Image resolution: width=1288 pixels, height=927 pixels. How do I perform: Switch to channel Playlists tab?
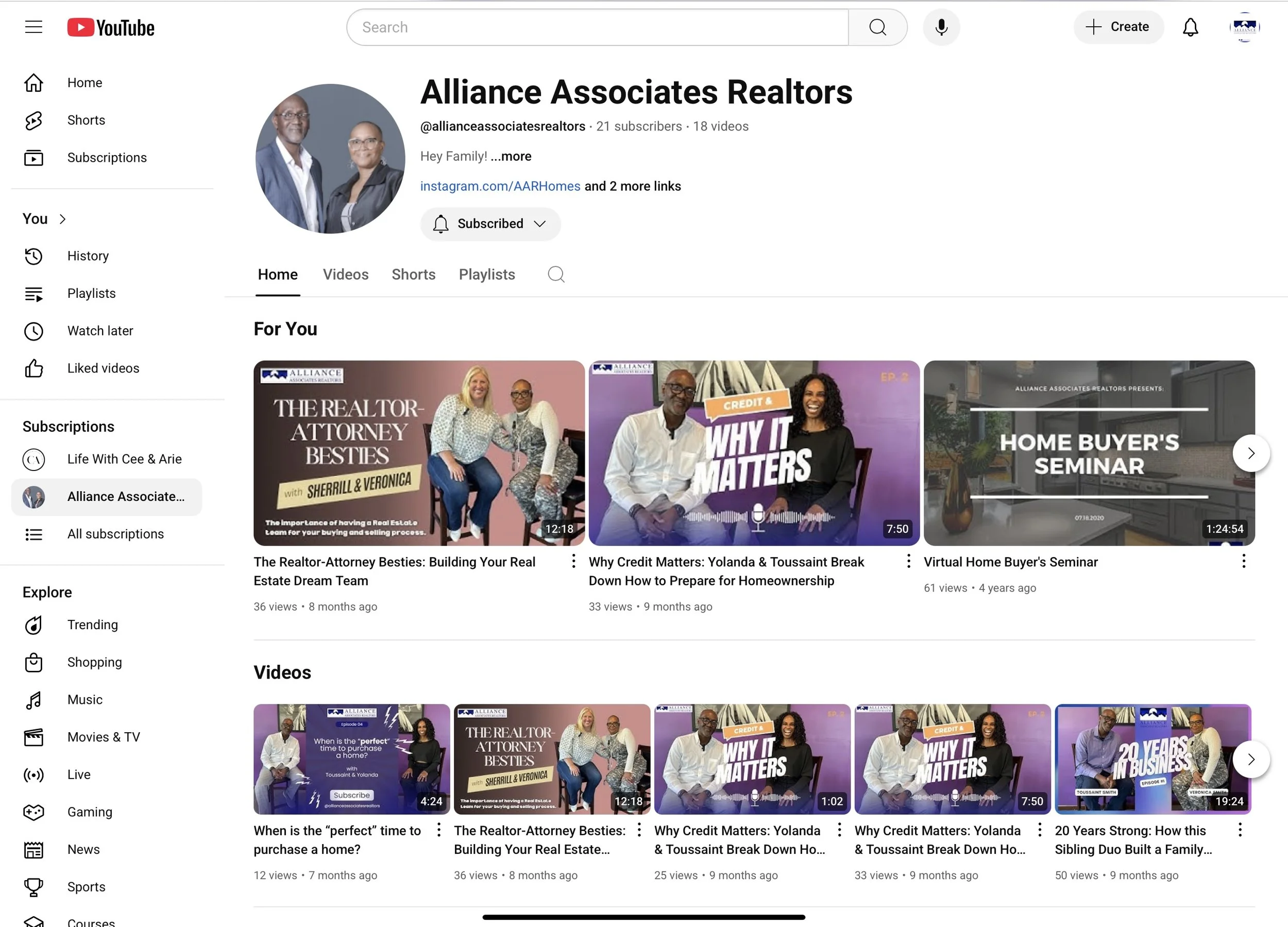pyautogui.click(x=487, y=275)
